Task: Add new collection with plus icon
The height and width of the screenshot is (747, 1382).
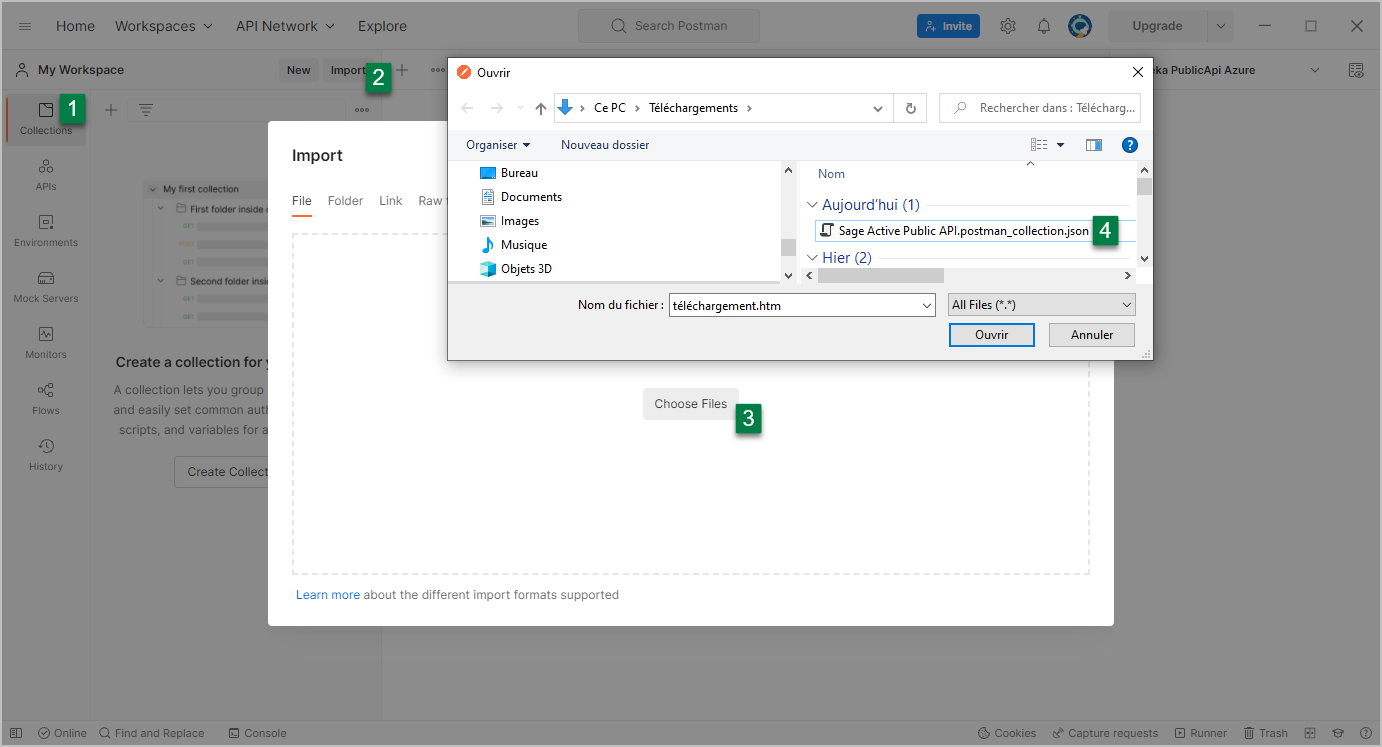Action: [x=111, y=110]
